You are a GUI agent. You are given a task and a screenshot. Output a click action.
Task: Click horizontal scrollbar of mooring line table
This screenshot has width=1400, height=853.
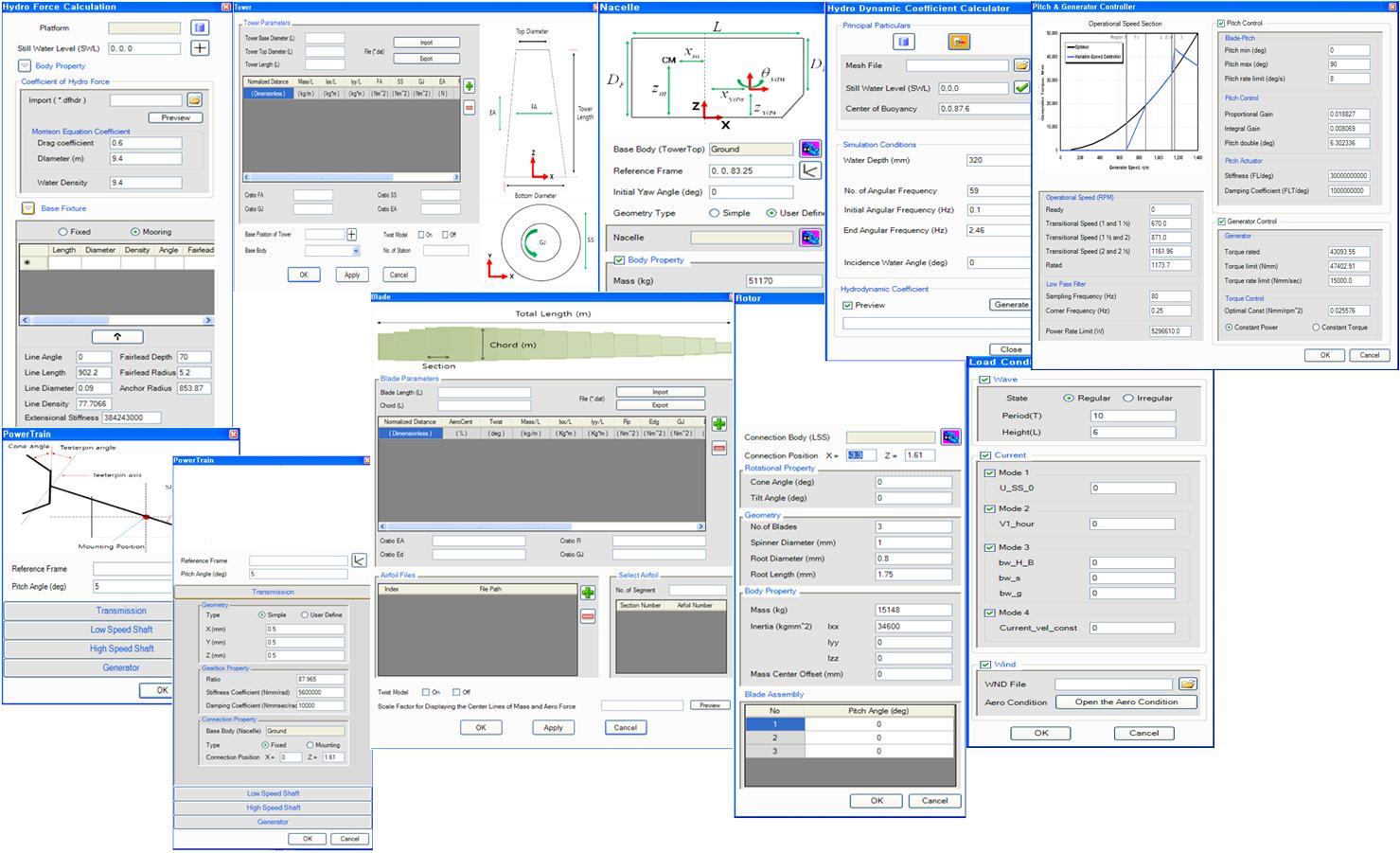click(x=116, y=322)
